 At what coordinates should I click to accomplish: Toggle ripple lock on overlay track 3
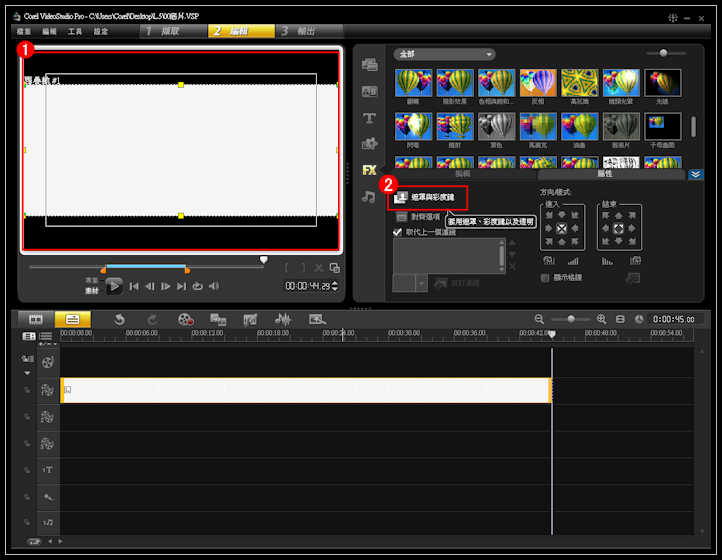tap(27, 443)
